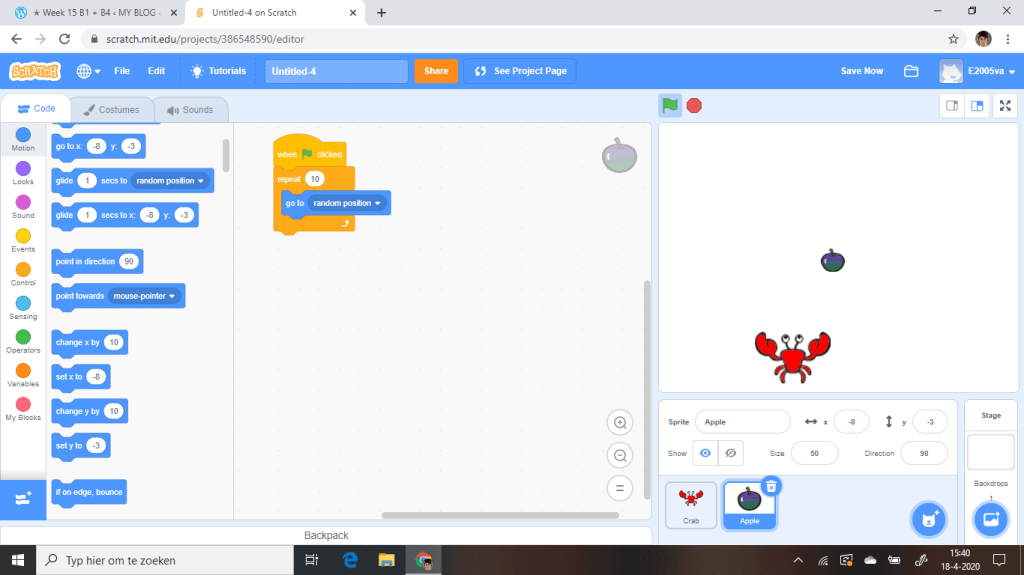This screenshot has height=575, width=1024.
Task: Zoom in on the code workspace
Action: [620, 423]
